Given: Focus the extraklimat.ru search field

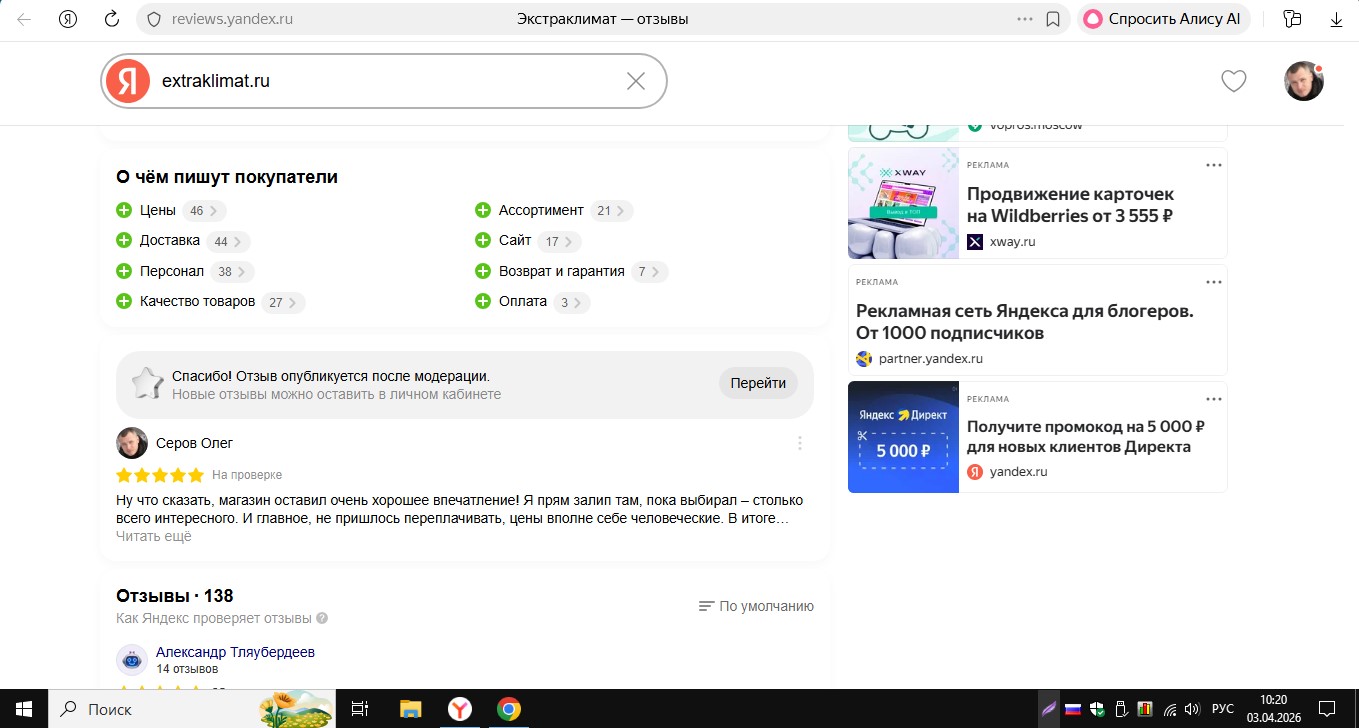Looking at the screenshot, I should click(384, 81).
